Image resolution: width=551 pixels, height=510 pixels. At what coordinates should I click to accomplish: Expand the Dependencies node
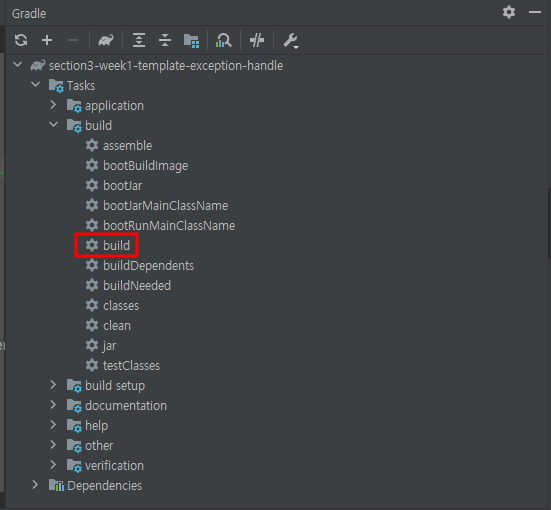pyautogui.click(x=35, y=485)
